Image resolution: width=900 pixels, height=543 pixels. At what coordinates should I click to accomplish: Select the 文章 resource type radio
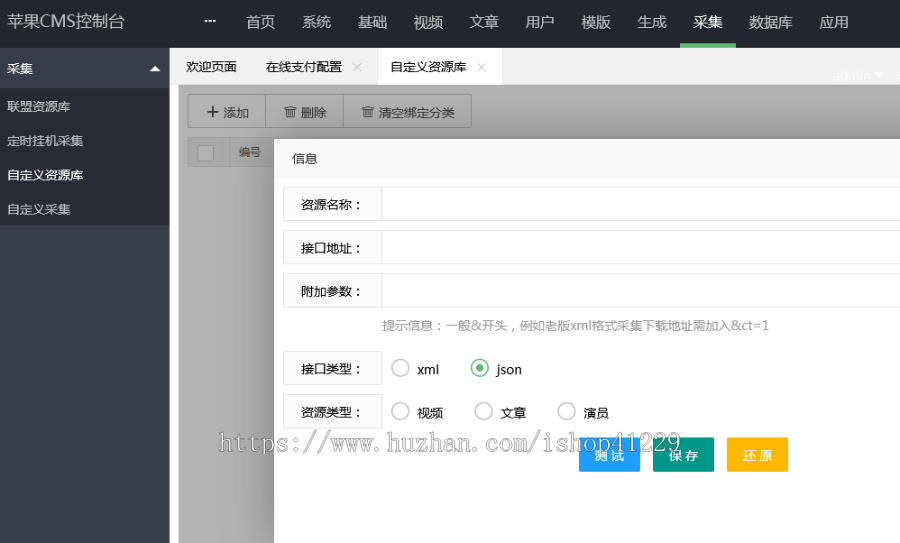(x=483, y=411)
